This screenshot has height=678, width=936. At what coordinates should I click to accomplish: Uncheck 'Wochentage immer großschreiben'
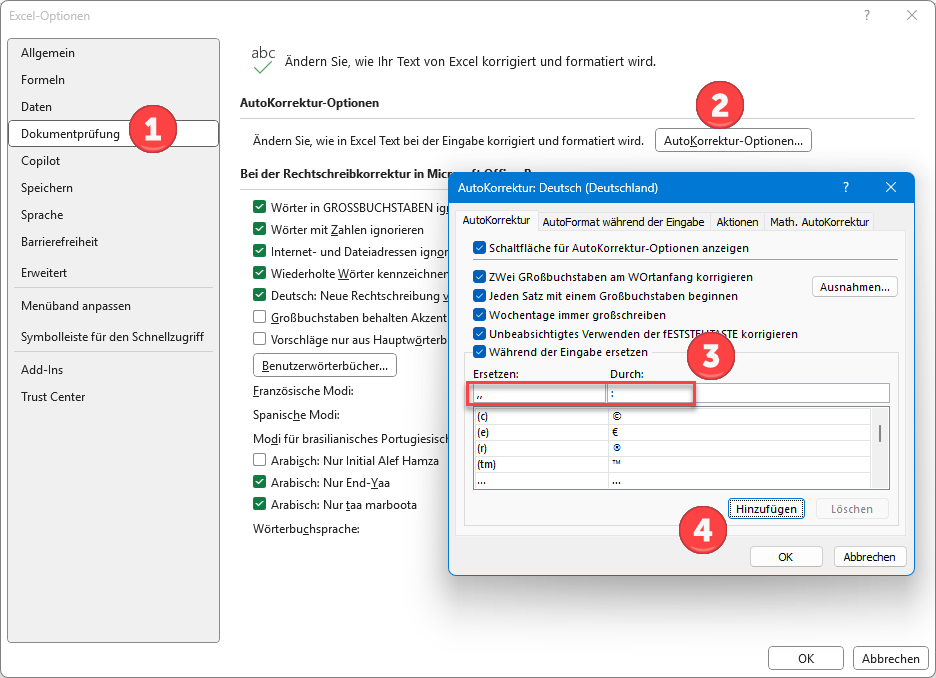[x=480, y=315]
